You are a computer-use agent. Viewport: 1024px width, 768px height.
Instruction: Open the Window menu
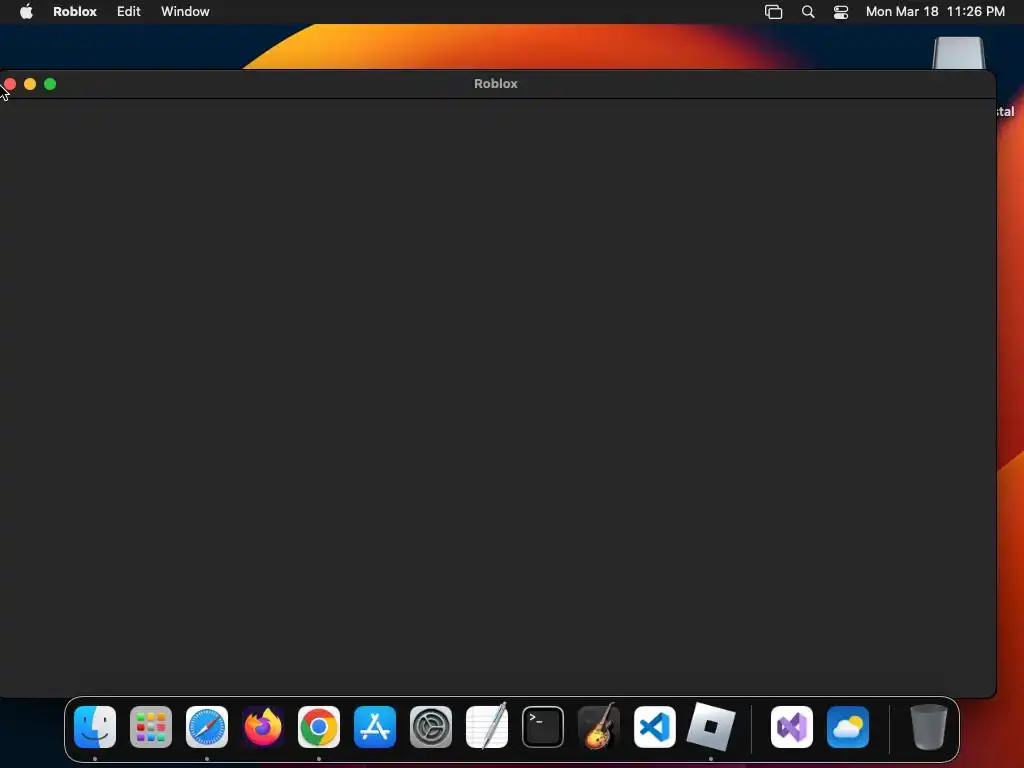(185, 12)
